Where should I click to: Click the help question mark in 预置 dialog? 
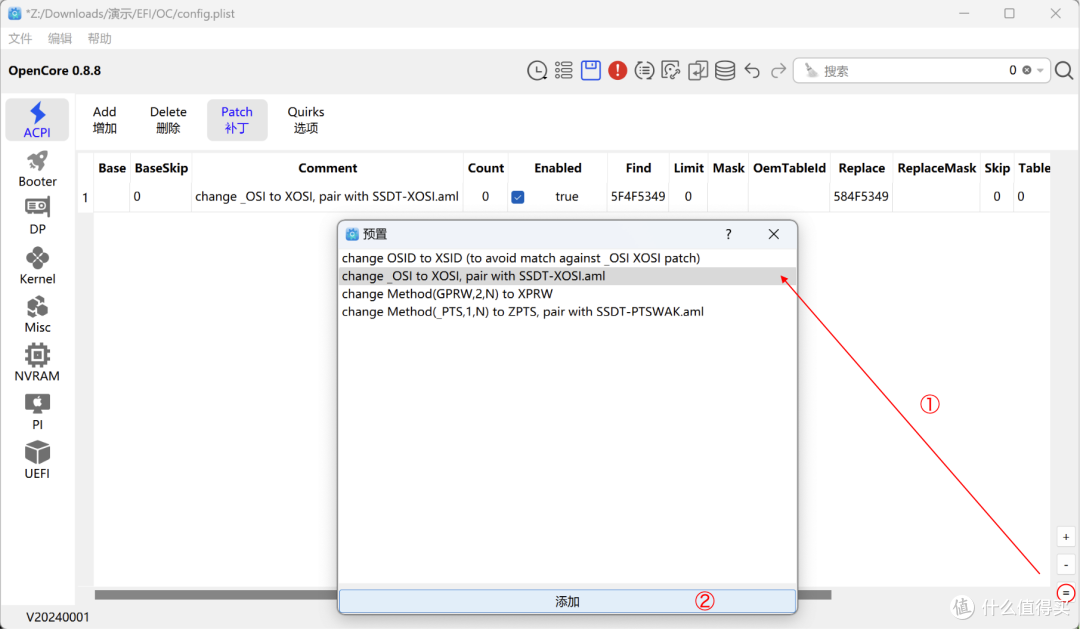[728, 234]
